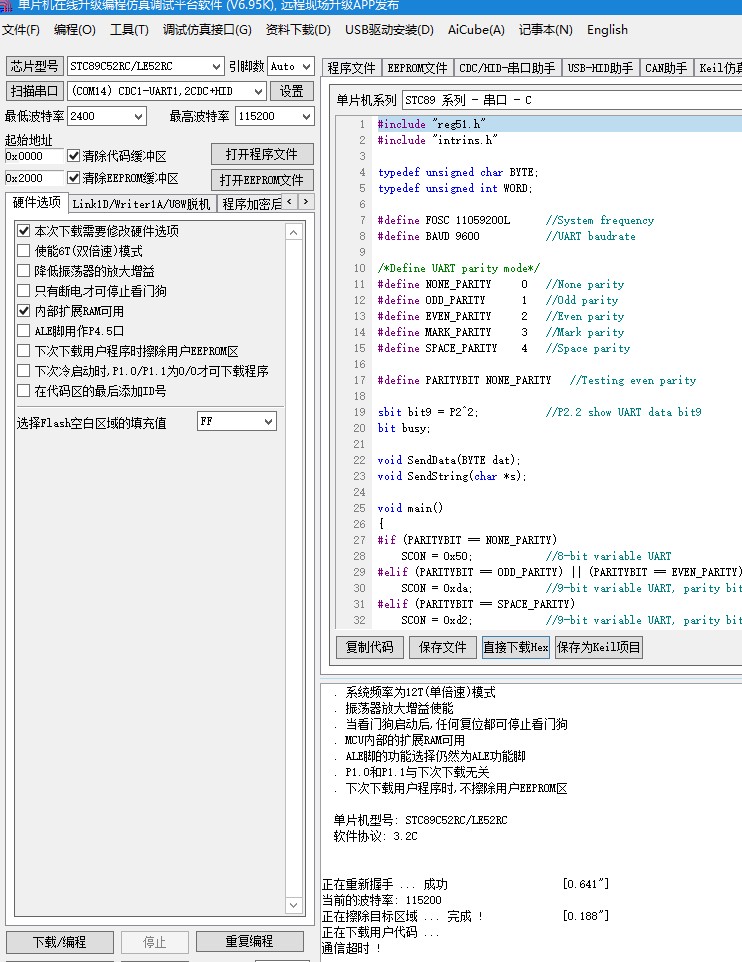Open the 记事本(N) menu

pyautogui.click(x=545, y=30)
